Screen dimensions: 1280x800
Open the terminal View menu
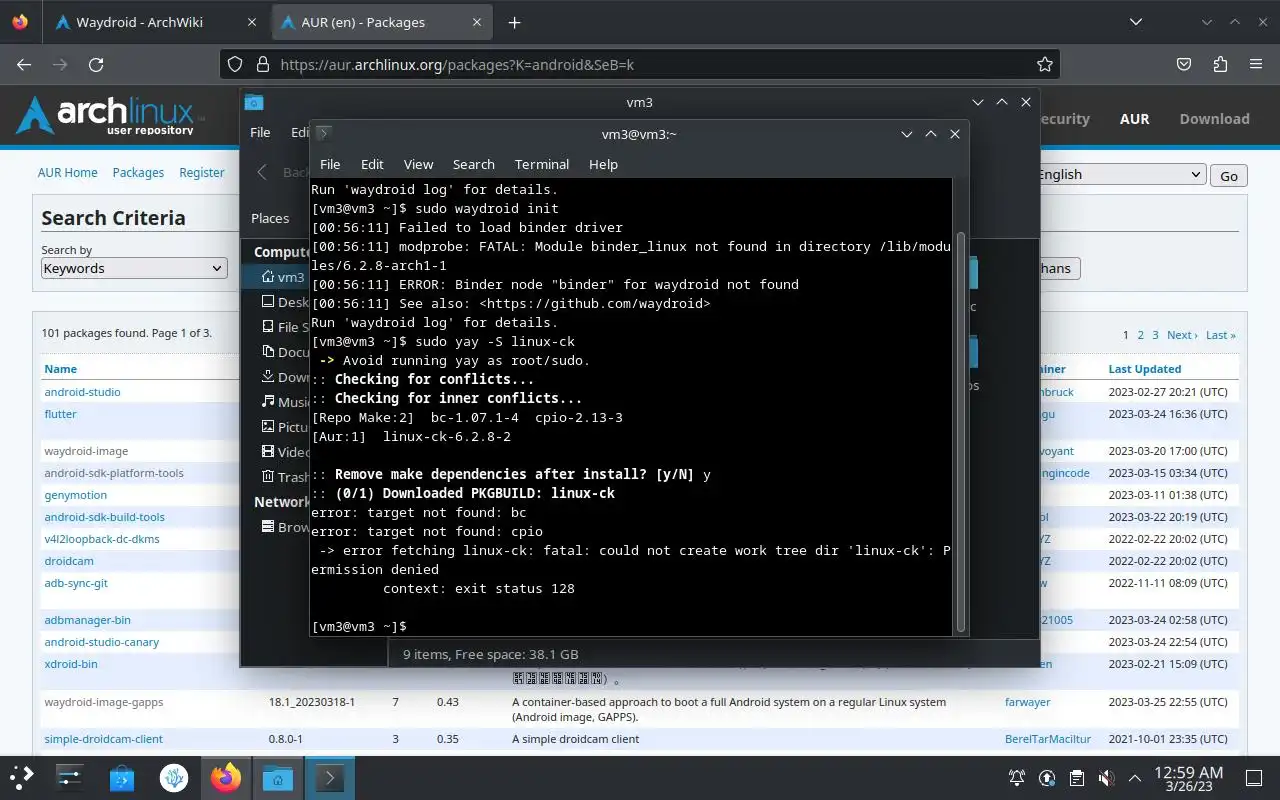pyautogui.click(x=418, y=164)
